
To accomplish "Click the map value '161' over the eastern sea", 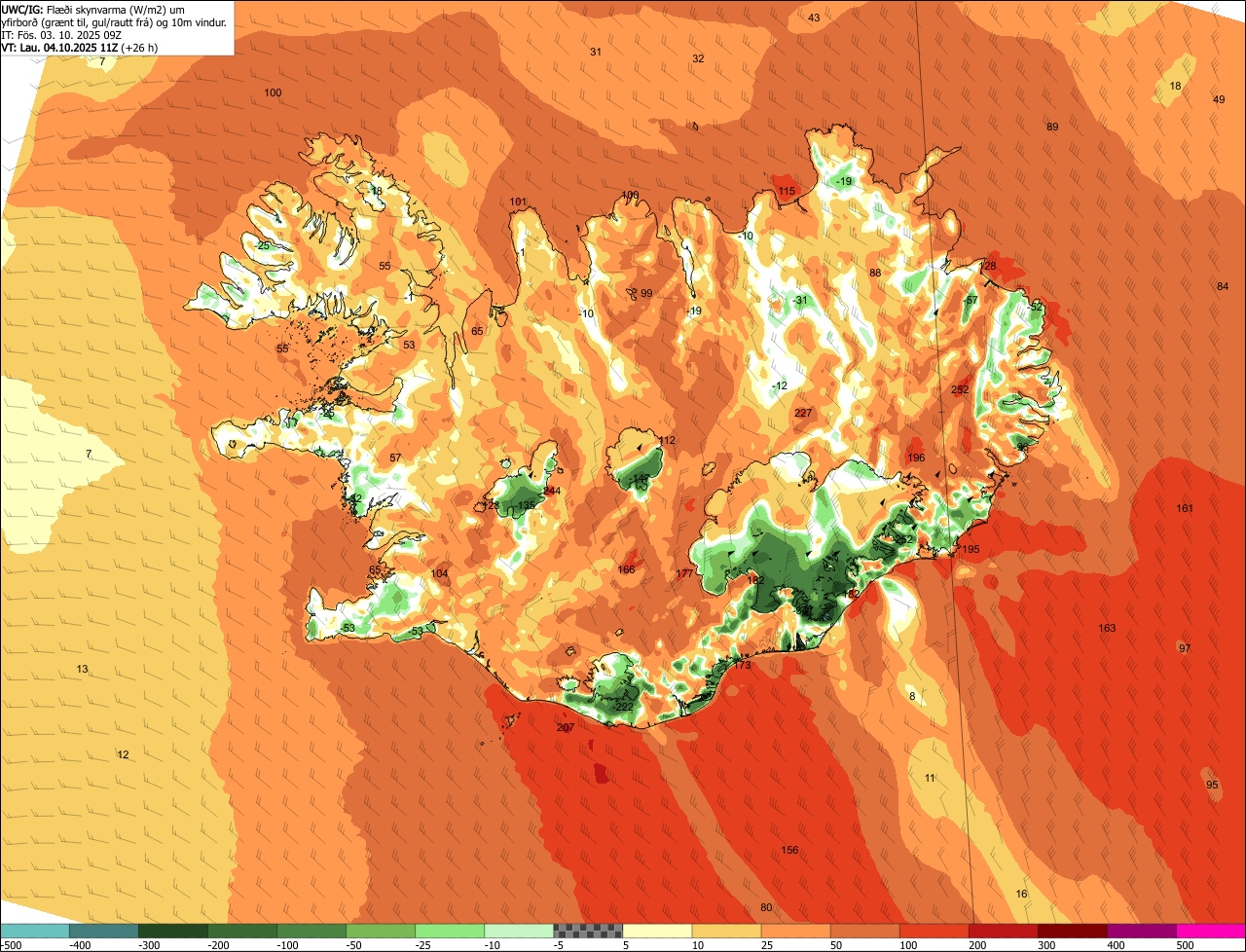I will (x=1185, y=509).
